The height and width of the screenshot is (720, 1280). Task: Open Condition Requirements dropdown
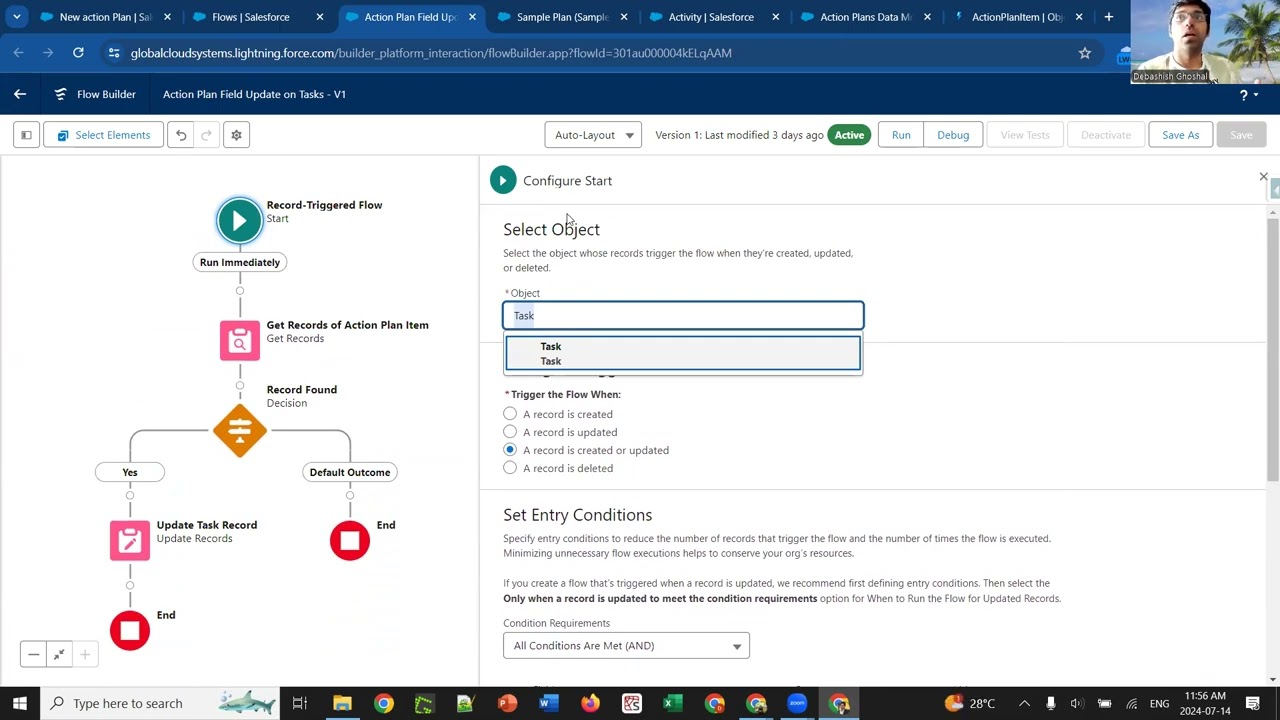[626, 646]
